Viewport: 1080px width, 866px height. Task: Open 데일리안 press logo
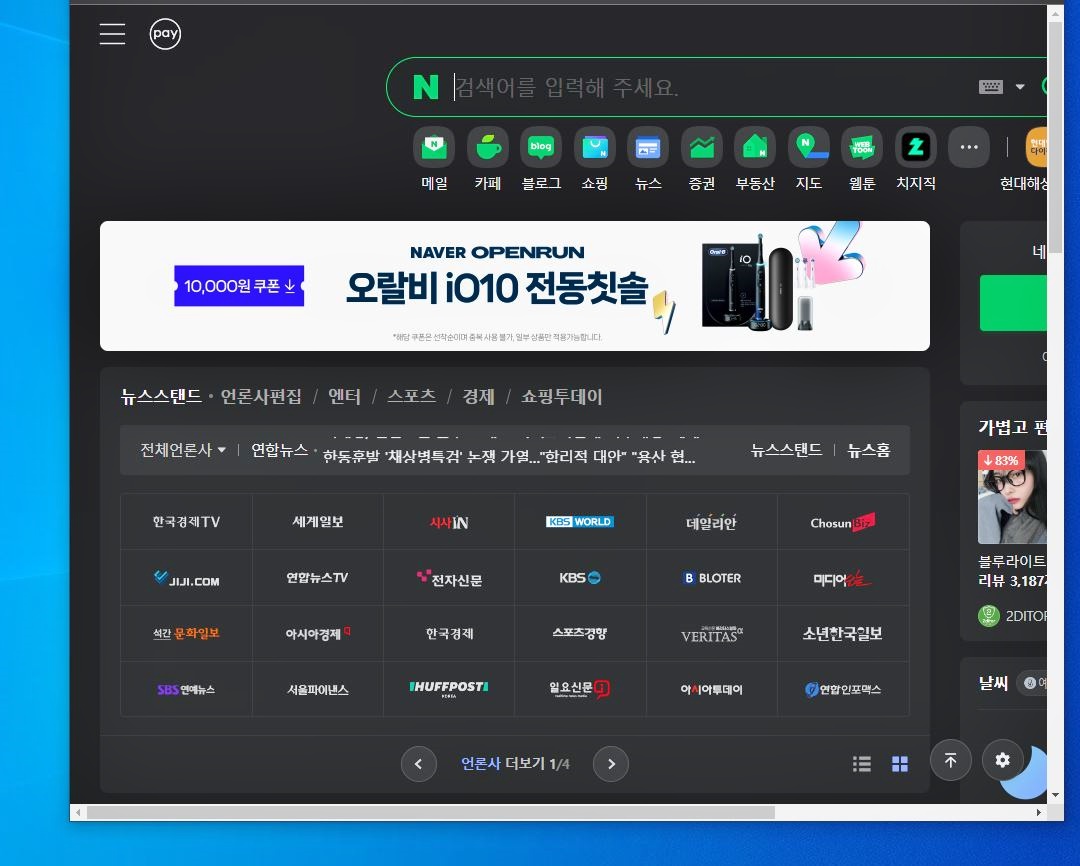coord(712,522)
